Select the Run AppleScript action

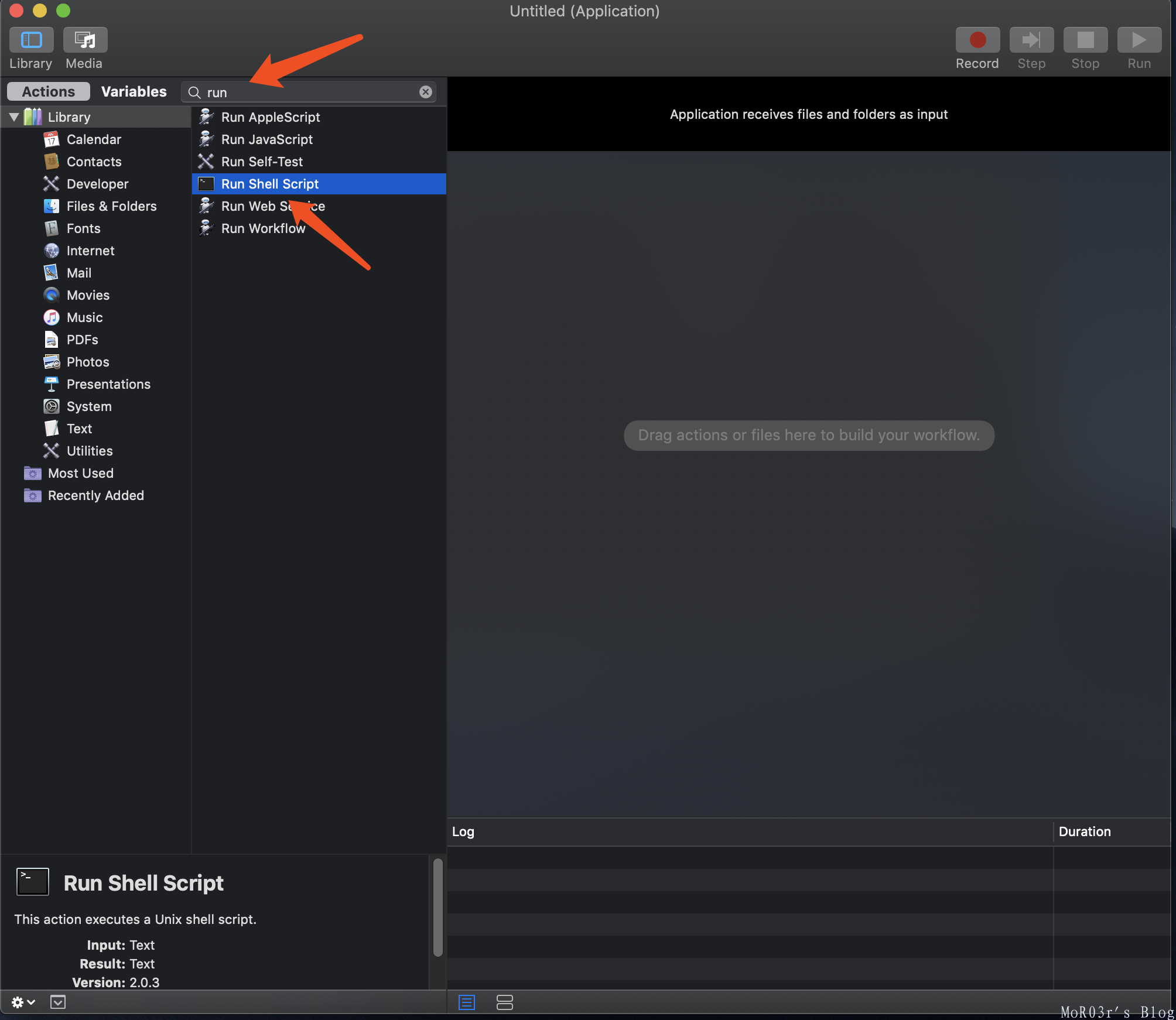click(x=319, y=117)
